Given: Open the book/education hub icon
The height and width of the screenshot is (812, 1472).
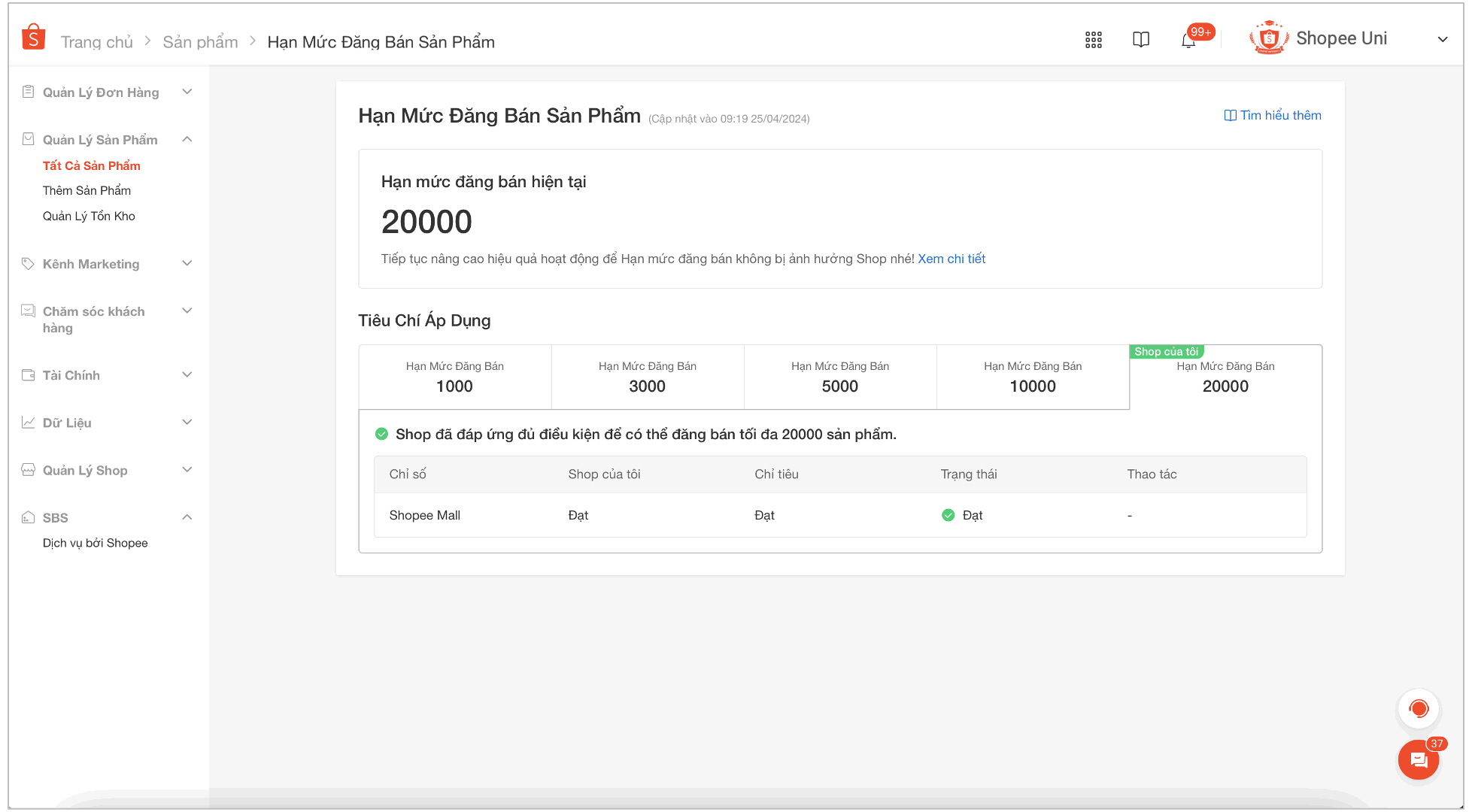Looking at the screenshot, I should (1140, 40).
